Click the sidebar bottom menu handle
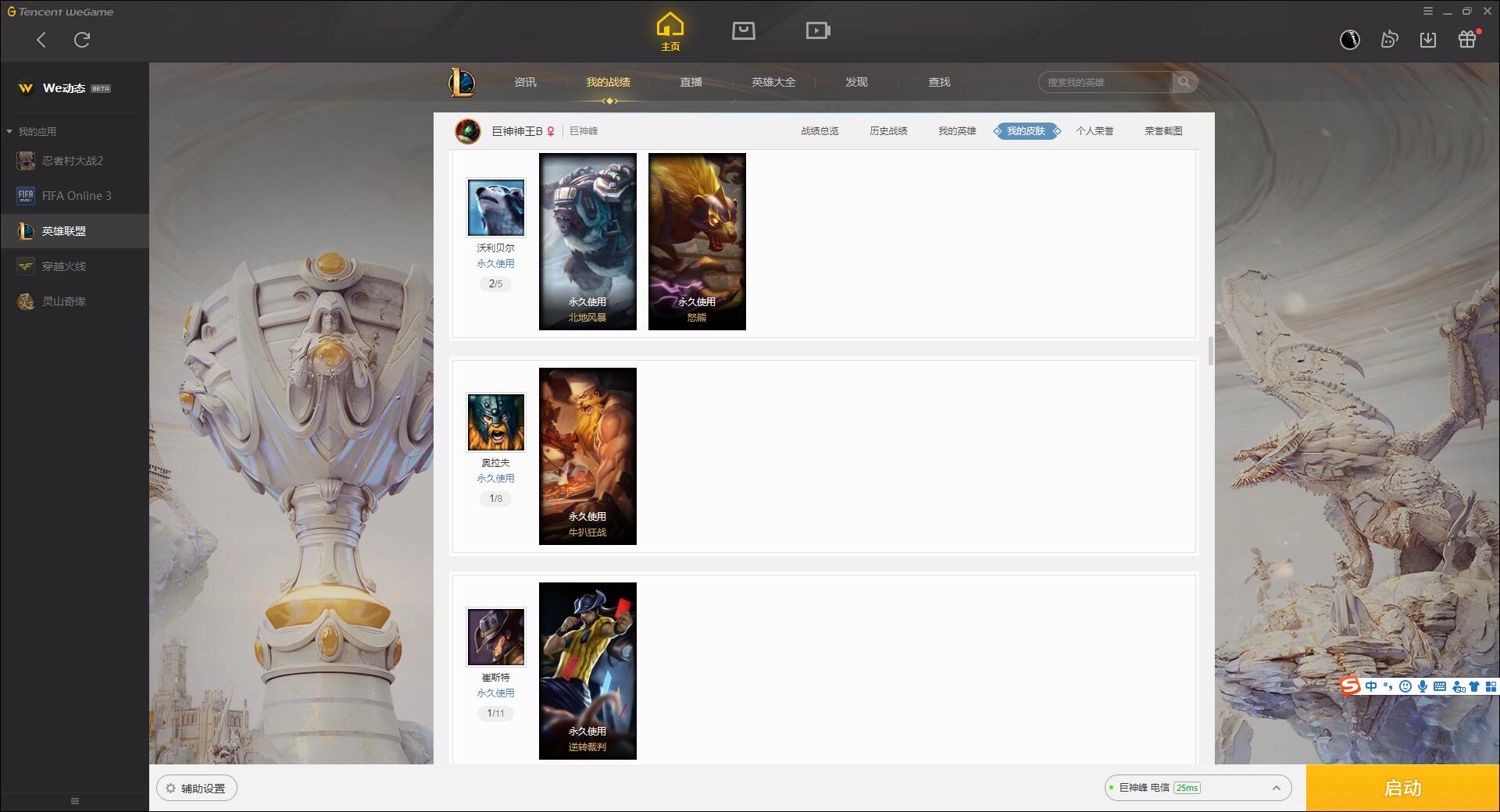 tap(75, 801)
